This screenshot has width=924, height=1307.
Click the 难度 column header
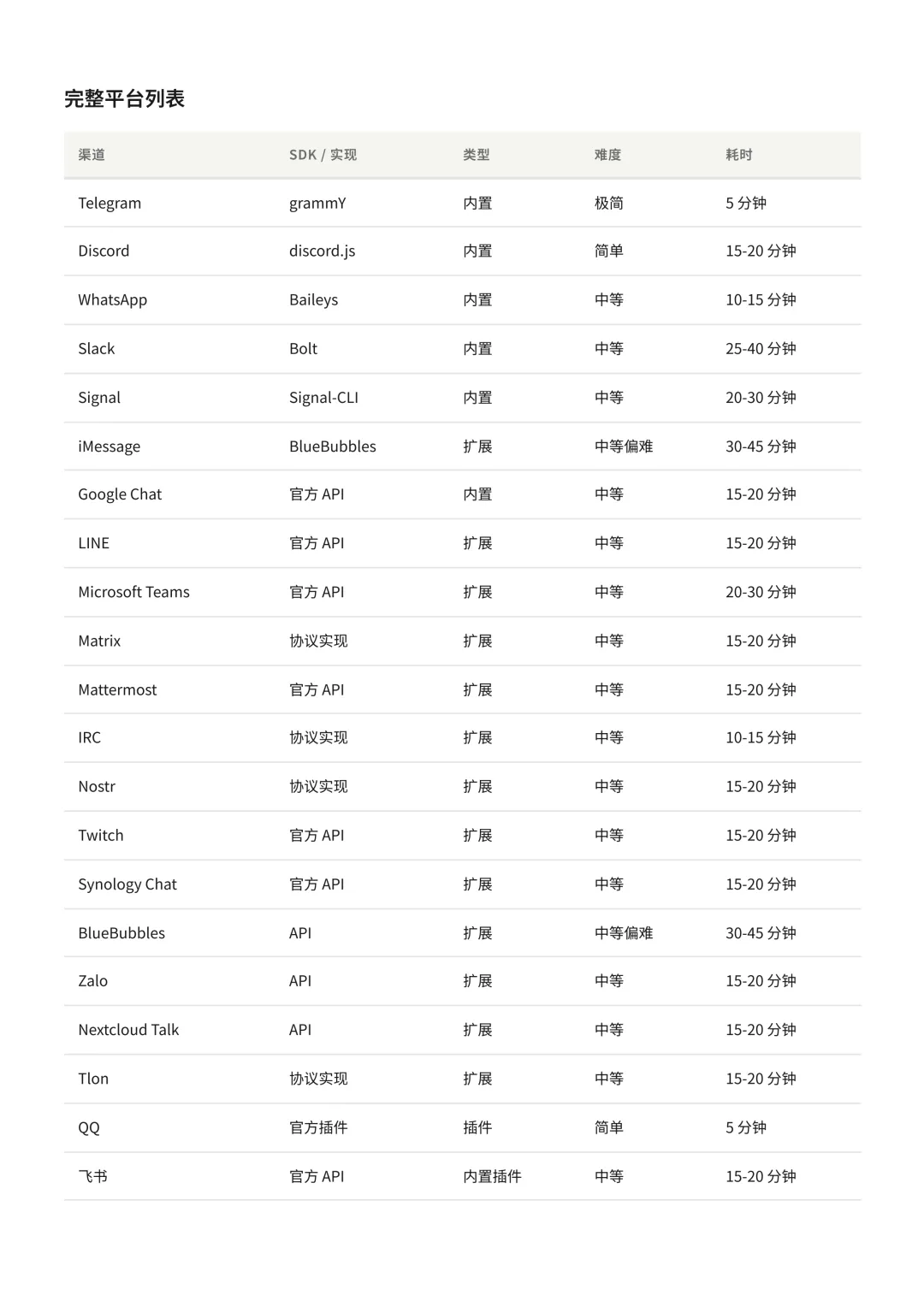607,155
